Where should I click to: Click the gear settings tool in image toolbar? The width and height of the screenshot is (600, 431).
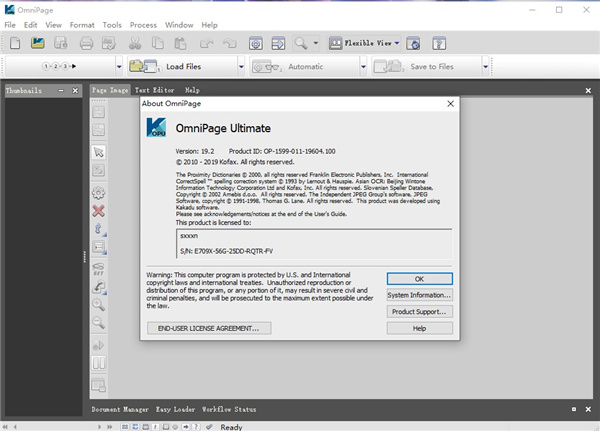99,193
